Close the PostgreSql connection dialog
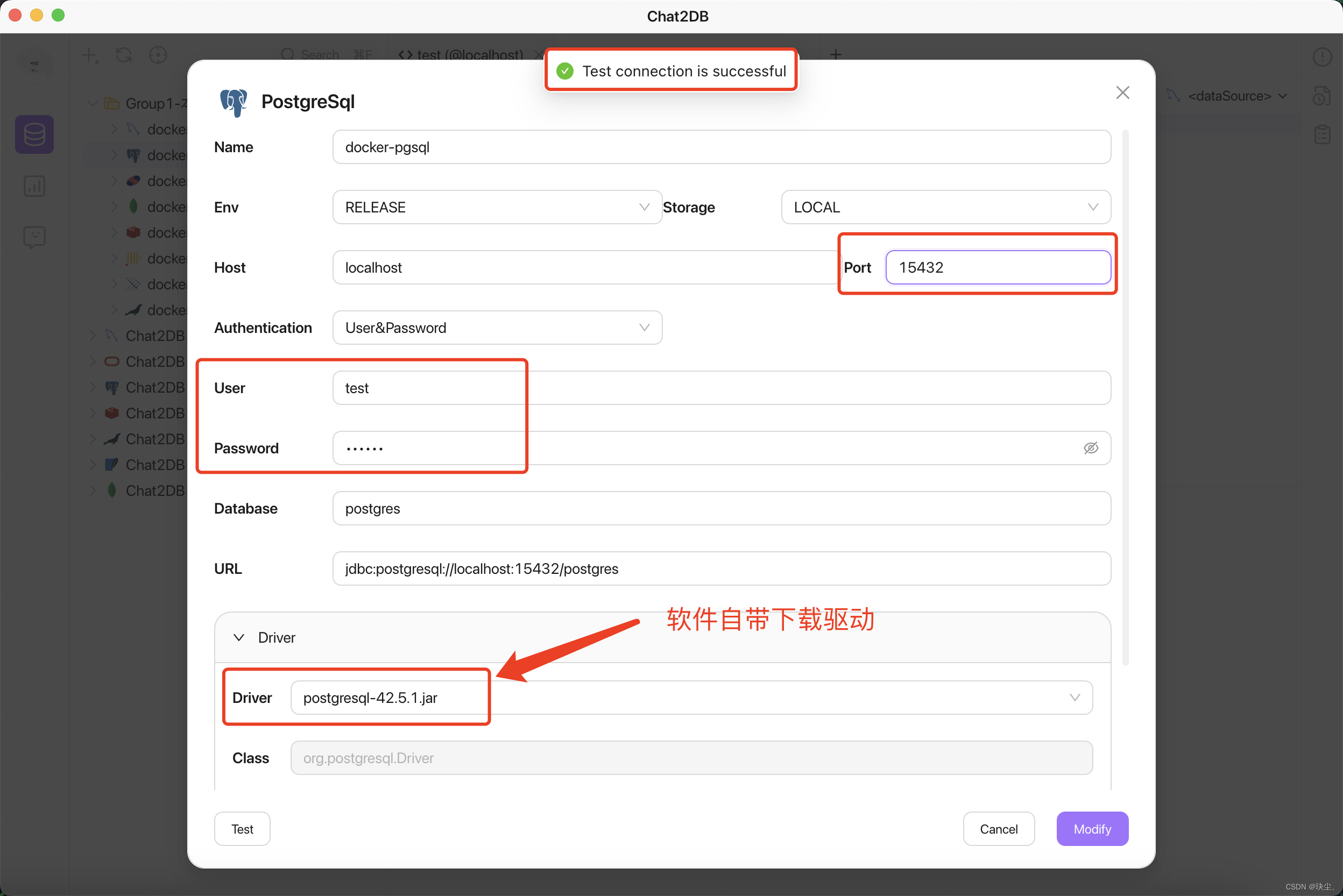1343x896 pixels. (x=1122, y=93)
